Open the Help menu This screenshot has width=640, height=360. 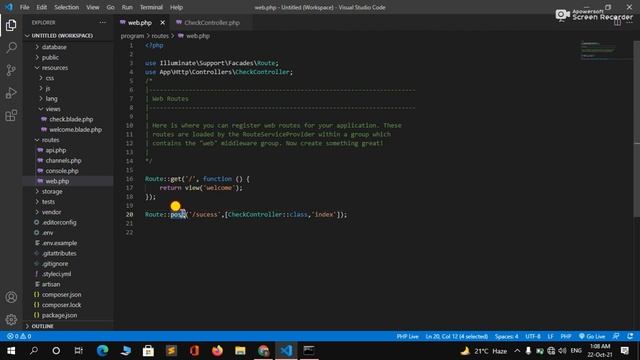click(x=176, y=7)
